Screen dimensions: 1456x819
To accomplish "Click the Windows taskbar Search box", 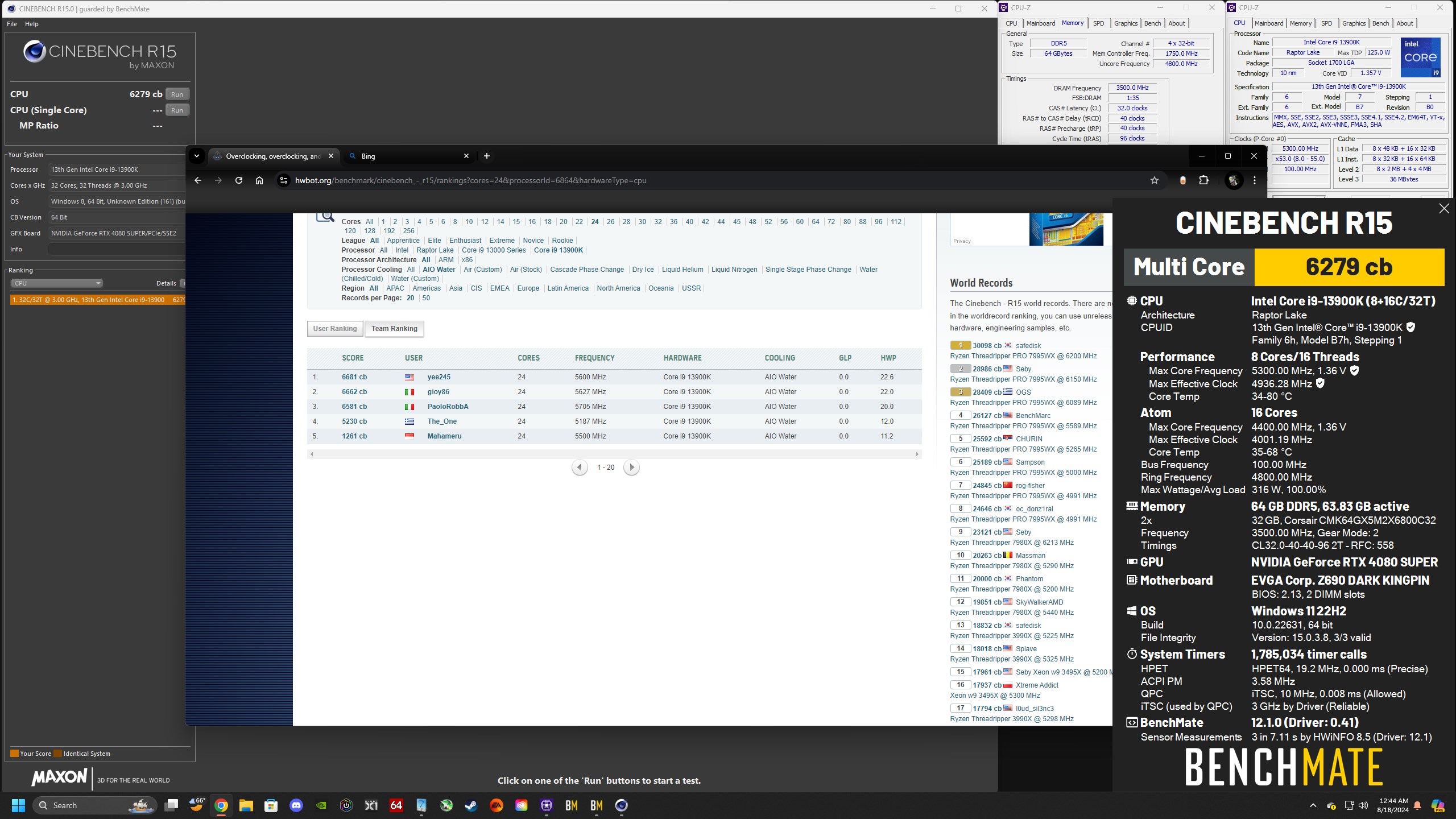I will pos(94,805).
